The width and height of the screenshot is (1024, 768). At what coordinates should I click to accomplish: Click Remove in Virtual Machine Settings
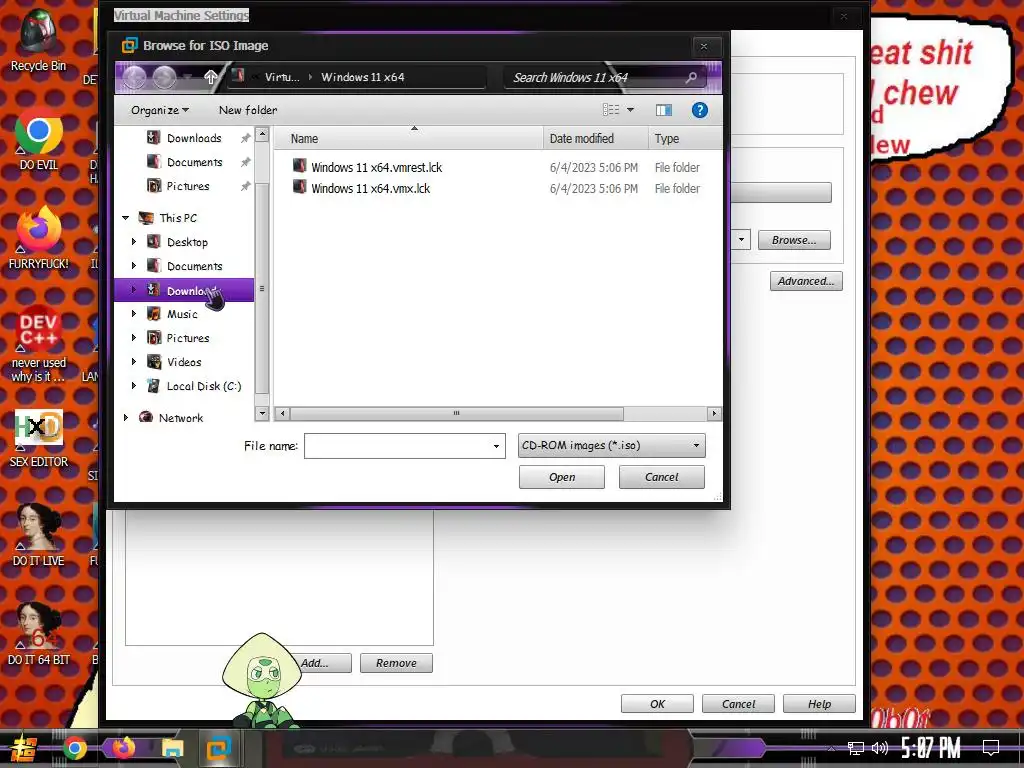(x=396, y=663)
